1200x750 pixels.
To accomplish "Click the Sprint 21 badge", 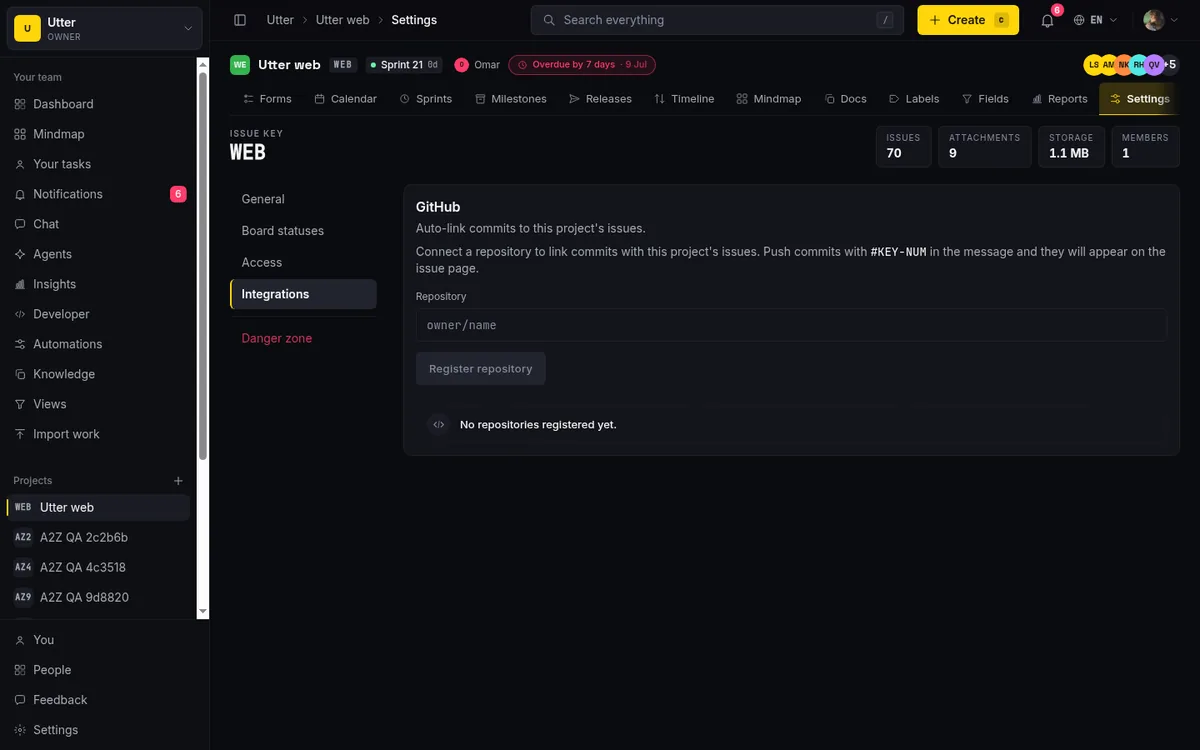I will [405, 65].
